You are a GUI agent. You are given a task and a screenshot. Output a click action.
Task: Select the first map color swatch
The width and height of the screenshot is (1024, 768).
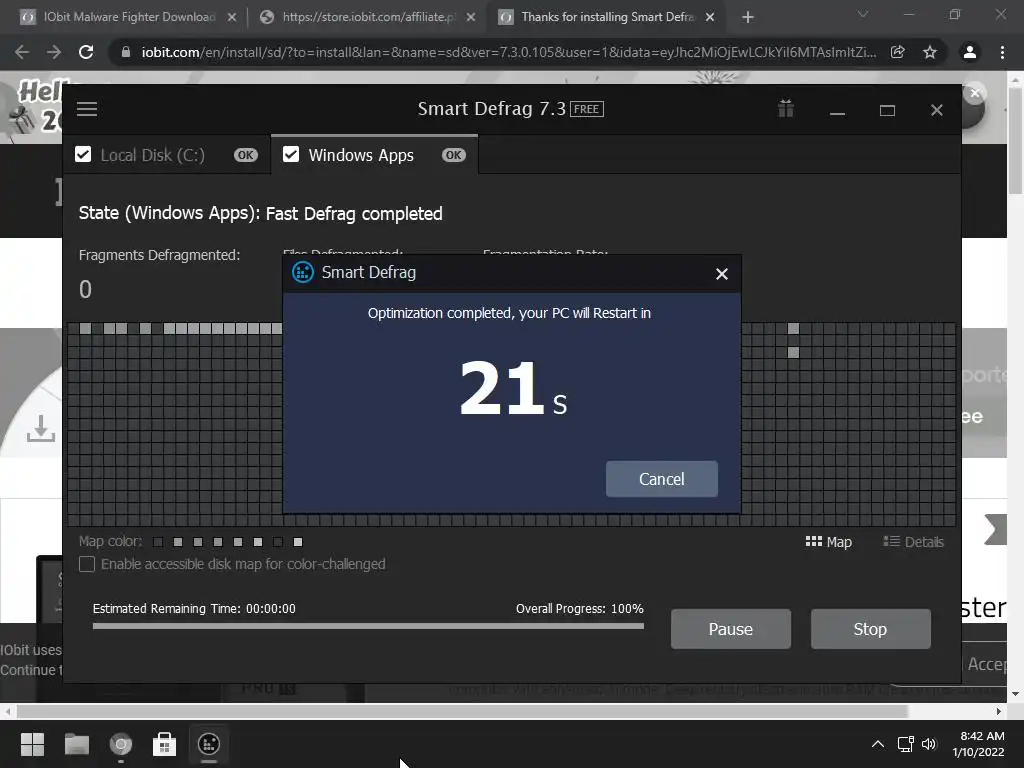(x=158, y=542)
